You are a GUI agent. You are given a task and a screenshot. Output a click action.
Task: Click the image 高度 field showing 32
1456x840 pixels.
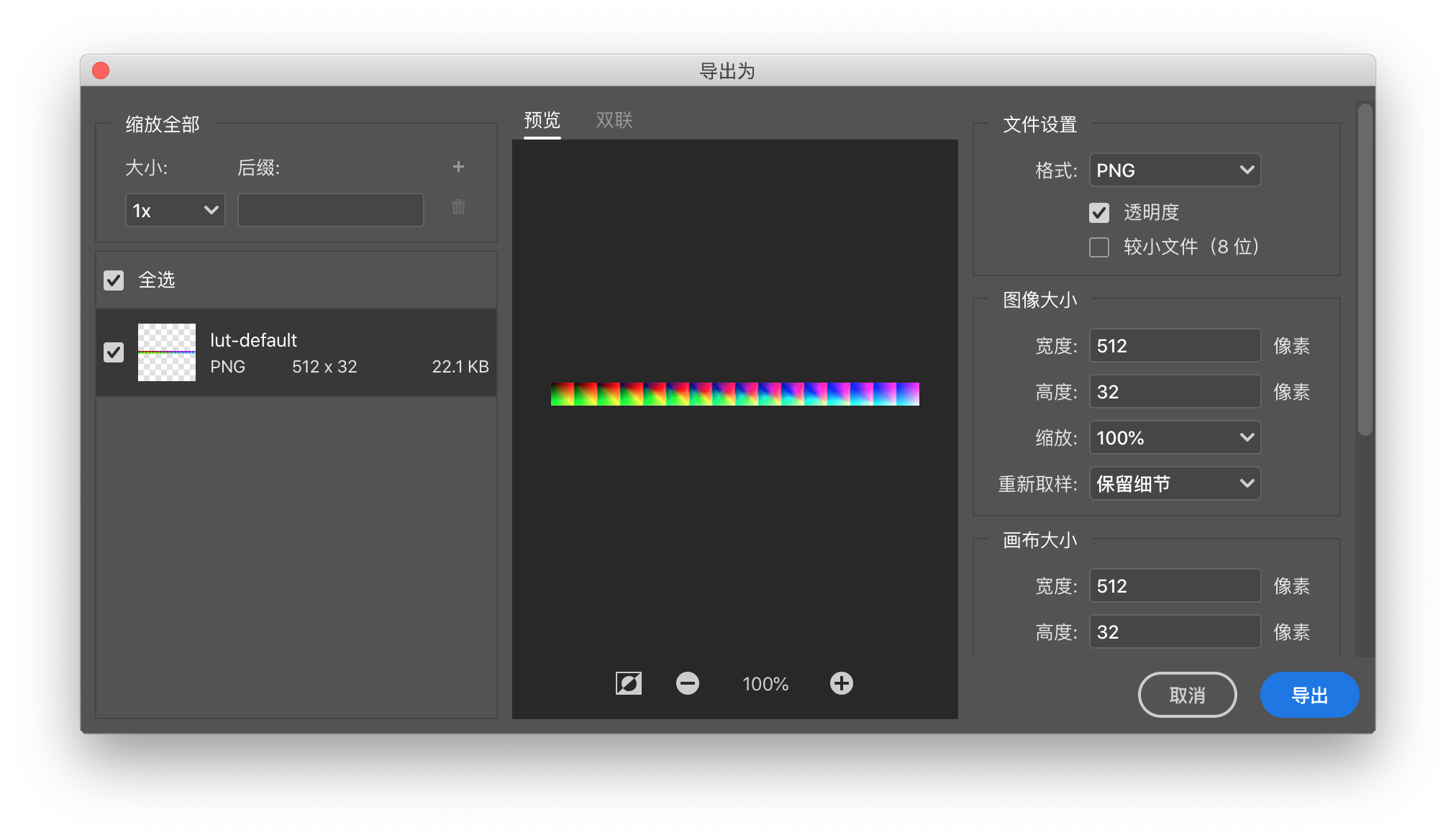pos(1175,392)
